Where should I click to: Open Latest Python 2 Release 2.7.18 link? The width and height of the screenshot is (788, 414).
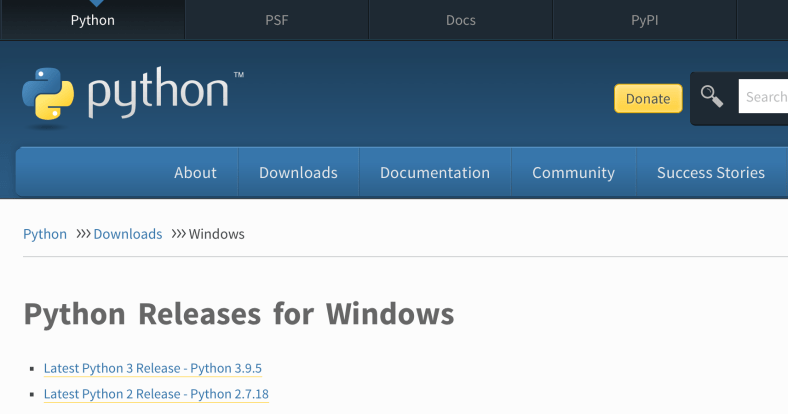[156, 394]
